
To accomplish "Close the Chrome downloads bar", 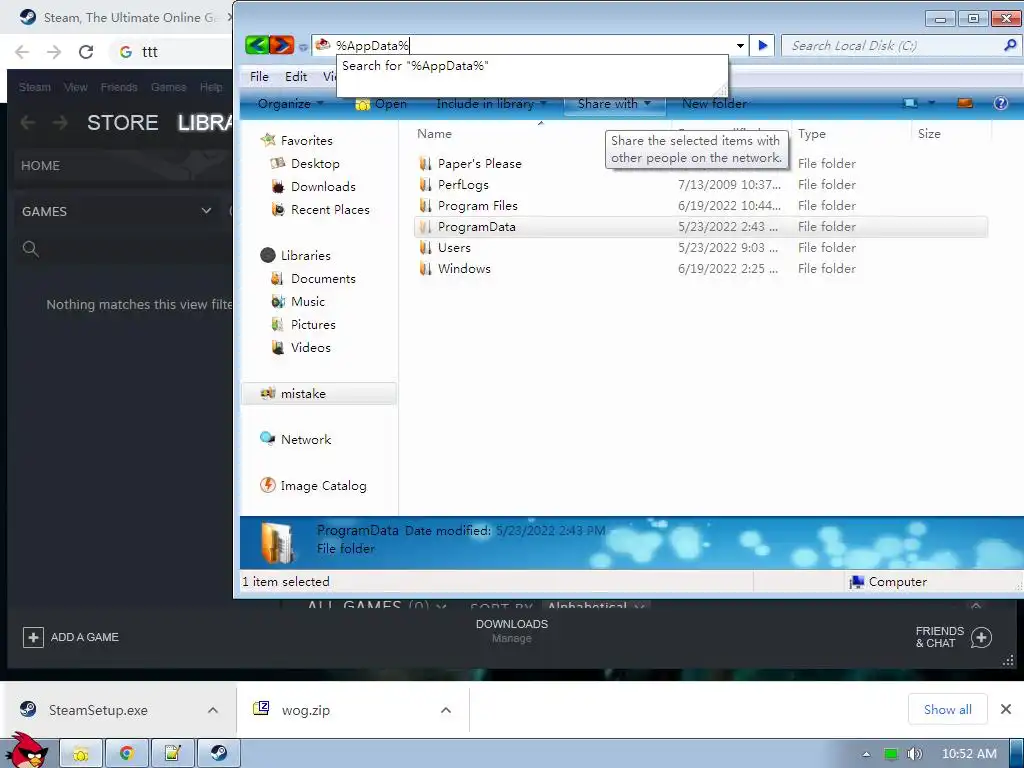I will tap(1006, 709).
